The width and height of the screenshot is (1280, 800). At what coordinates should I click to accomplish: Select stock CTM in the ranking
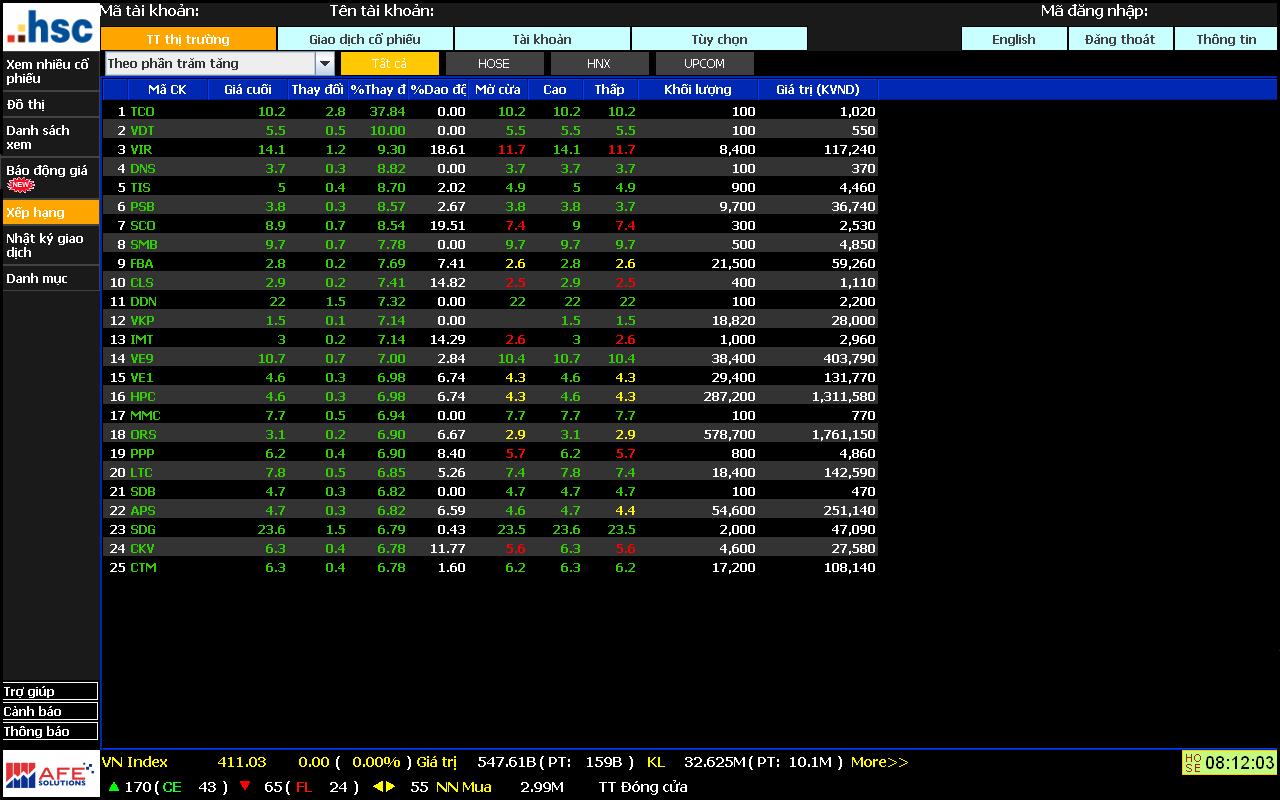pyautogui.click(x=143, y=567)
